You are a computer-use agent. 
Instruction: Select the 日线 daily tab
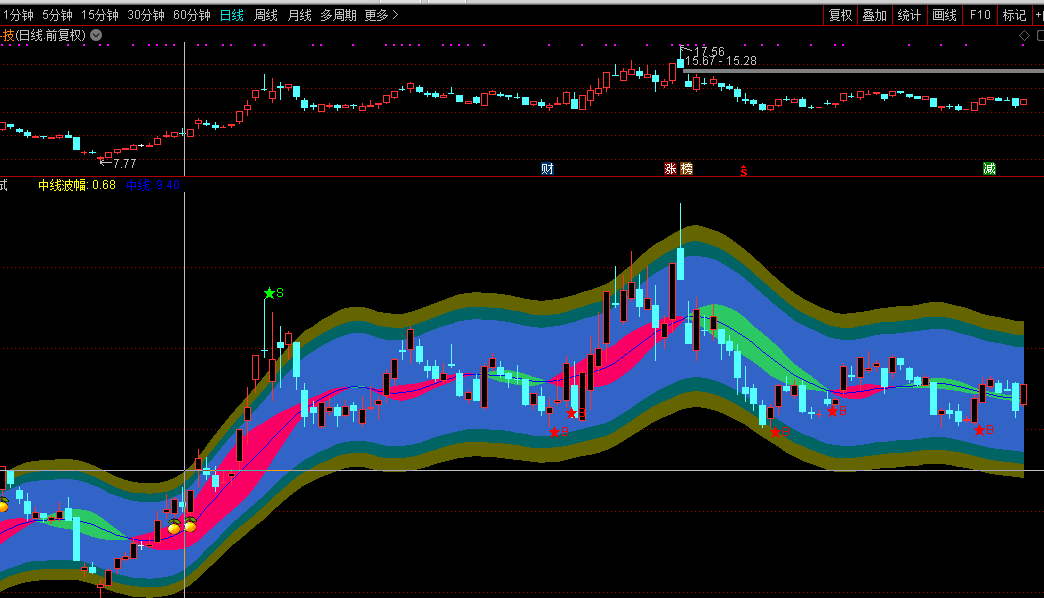(x=232, y=15)
